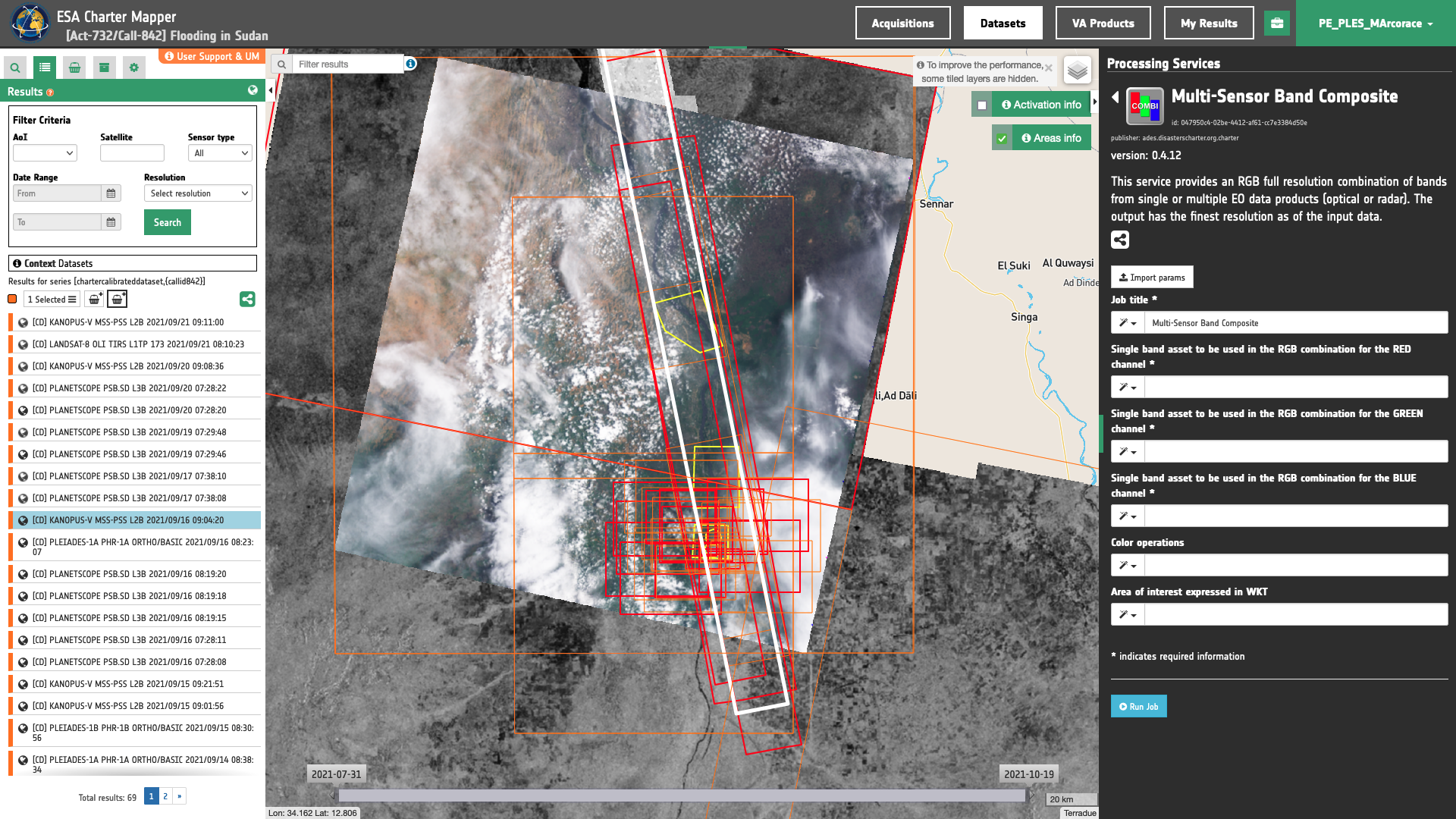Open the Area of interest wand dropdown

point(1128,615)
